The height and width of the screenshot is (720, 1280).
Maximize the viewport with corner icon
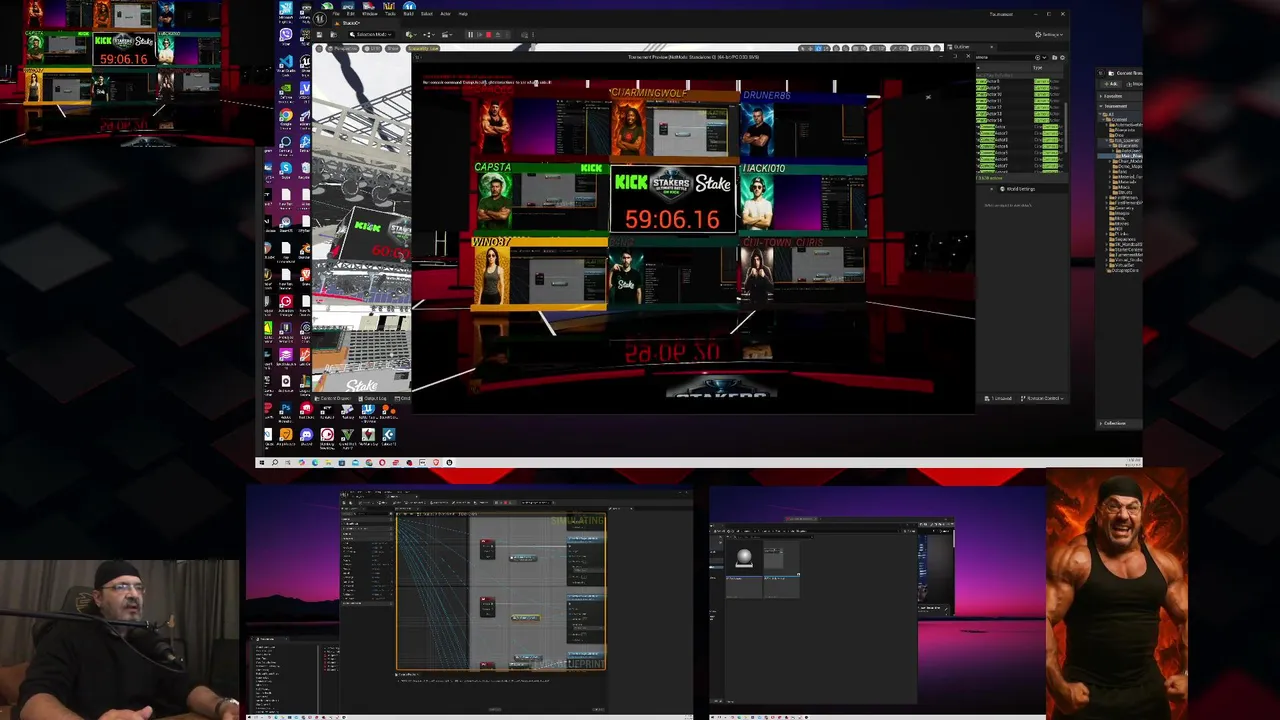[x=937, y=49]
